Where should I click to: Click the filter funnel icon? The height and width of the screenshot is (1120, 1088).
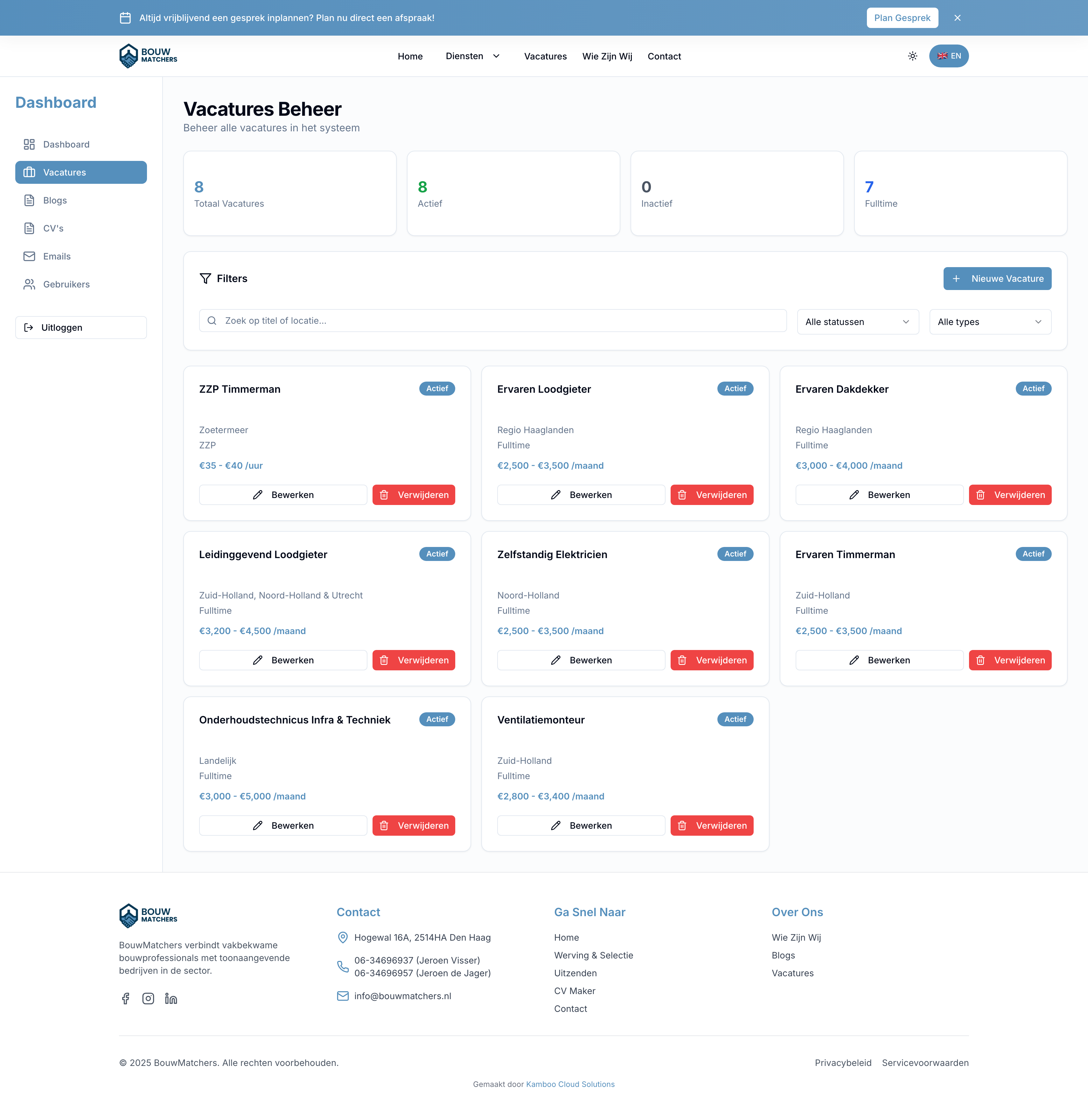tap(205, 278)
